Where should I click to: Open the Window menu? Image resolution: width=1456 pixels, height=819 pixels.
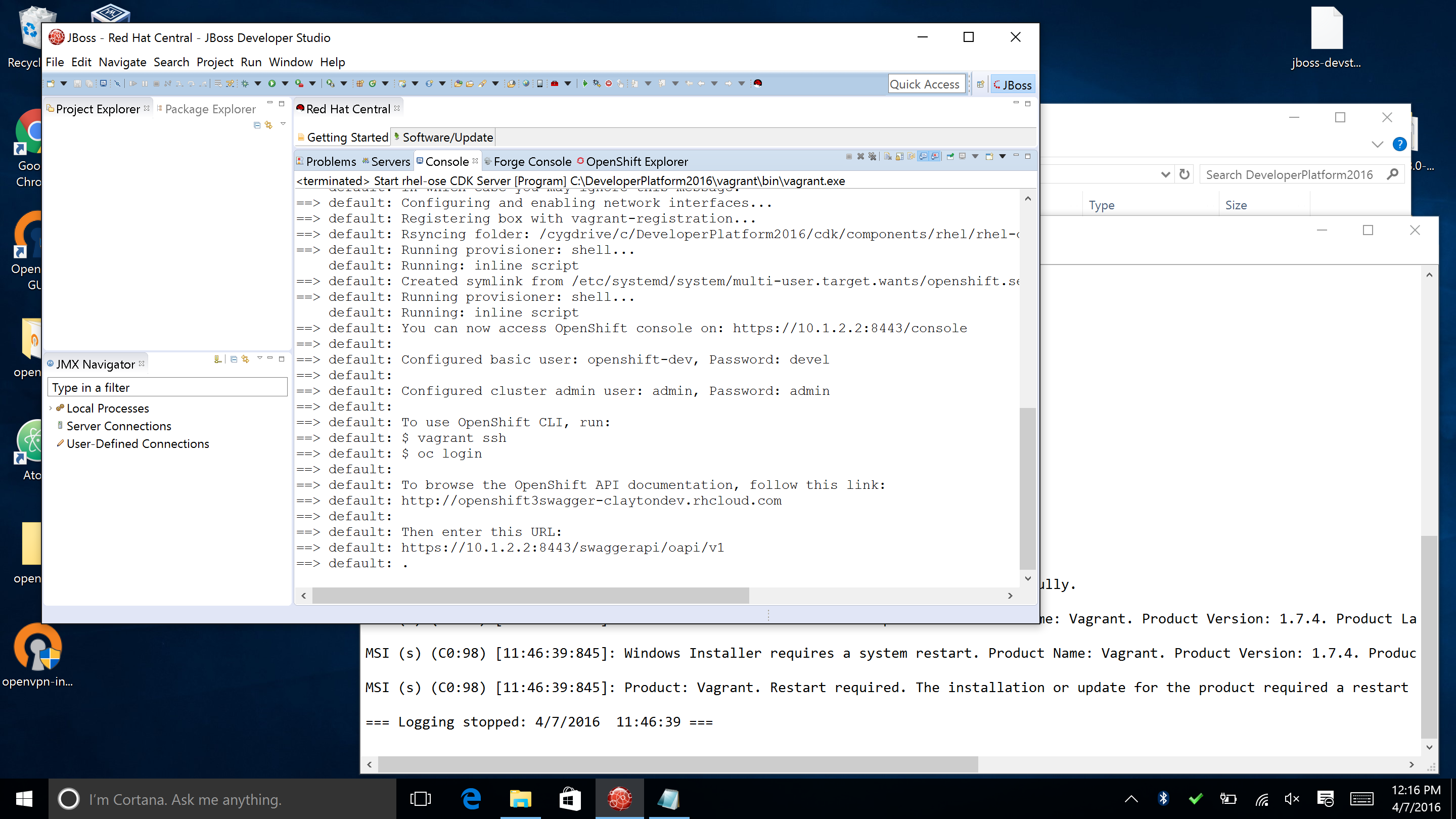point(291,62)
